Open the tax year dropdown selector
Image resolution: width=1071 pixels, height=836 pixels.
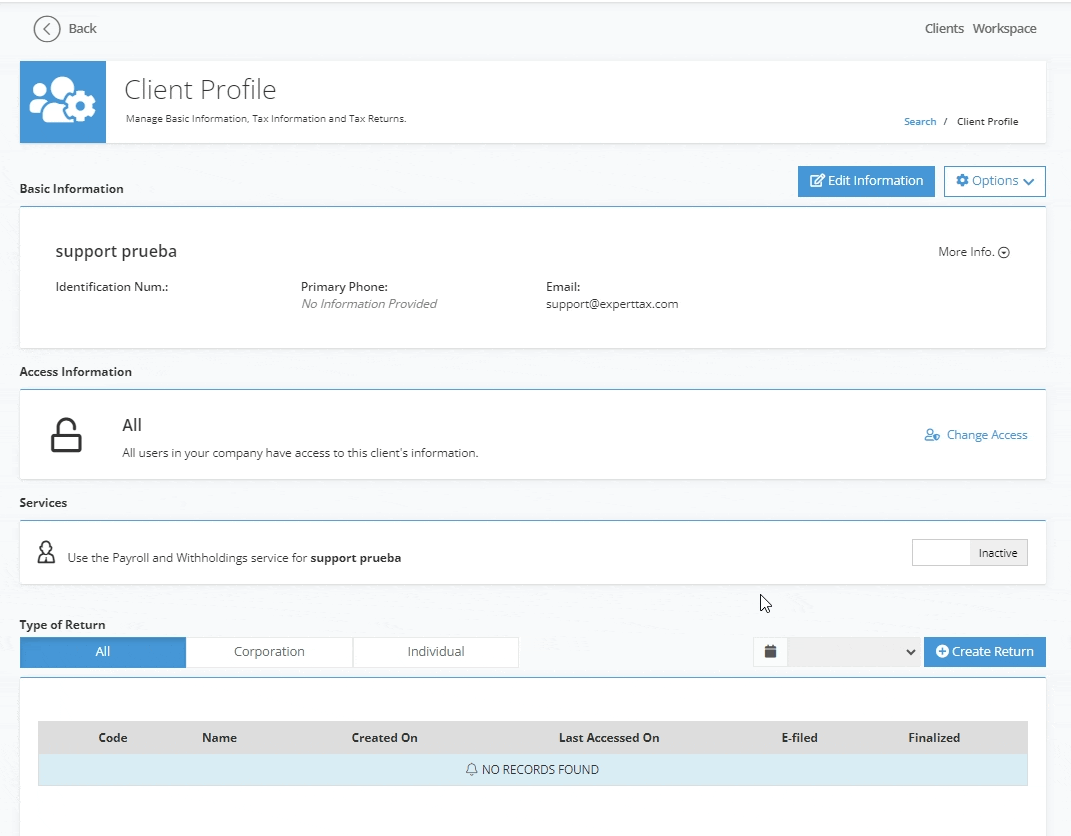853,652
